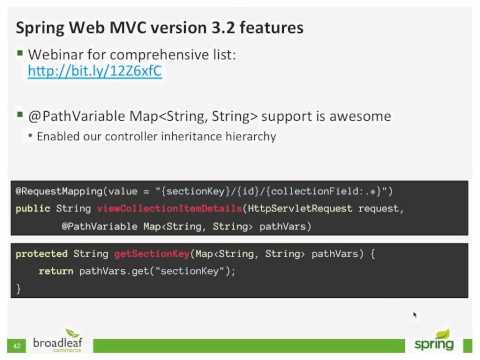480x360 pixels.
Task: Click the return pathVars.get sectionKey statement
Action: (137, 271)
